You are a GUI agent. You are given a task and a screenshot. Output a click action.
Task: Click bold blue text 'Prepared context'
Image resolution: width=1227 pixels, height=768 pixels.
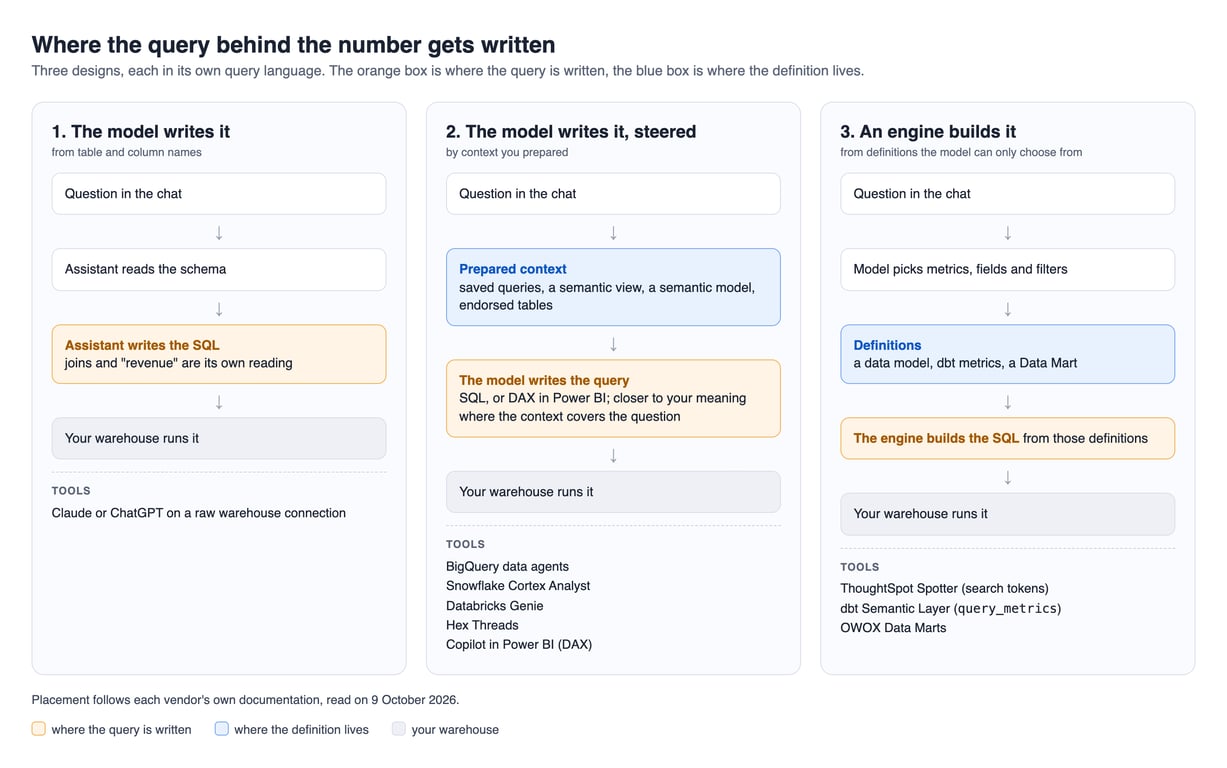tap(513, 269)
